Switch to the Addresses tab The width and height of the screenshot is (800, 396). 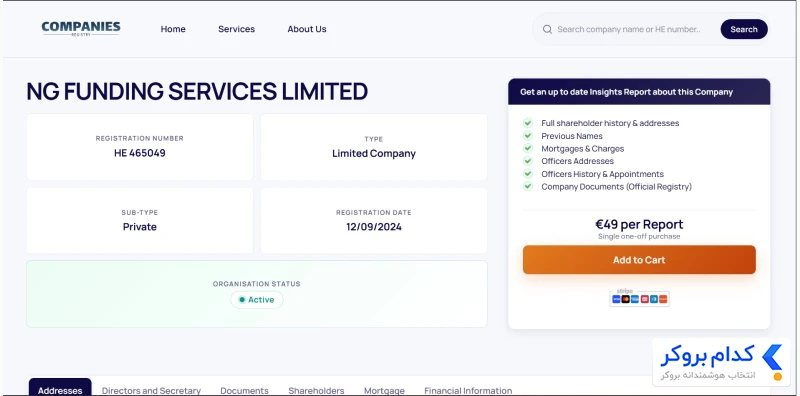(60, 387)
